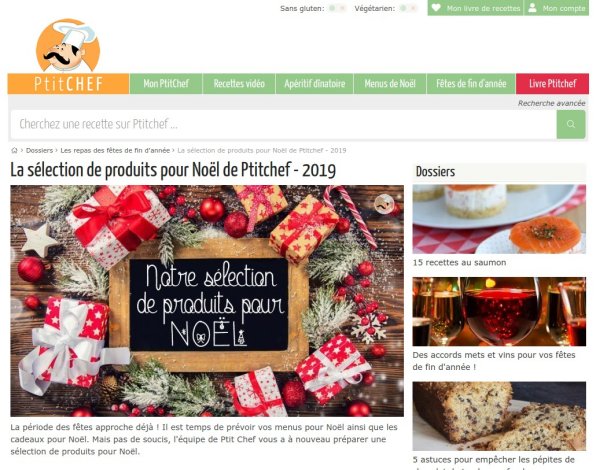The width and height of the screenshot is (600, 470).
Task: Open the Mon PtitChef menu
Action: click(166, 83)
